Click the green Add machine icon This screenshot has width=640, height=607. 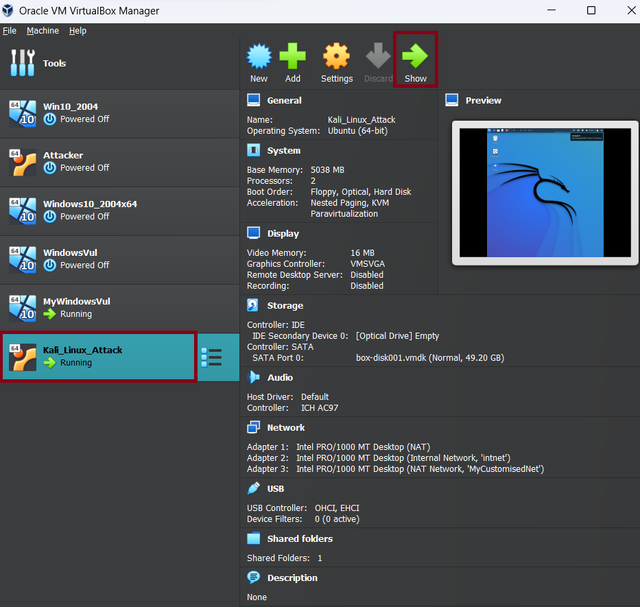click(x=292, y=56)
